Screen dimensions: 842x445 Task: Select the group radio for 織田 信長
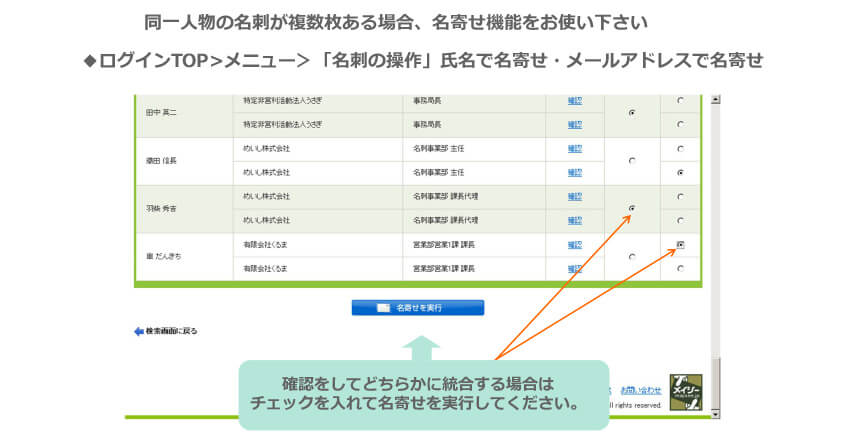click(x=631, y=160)
